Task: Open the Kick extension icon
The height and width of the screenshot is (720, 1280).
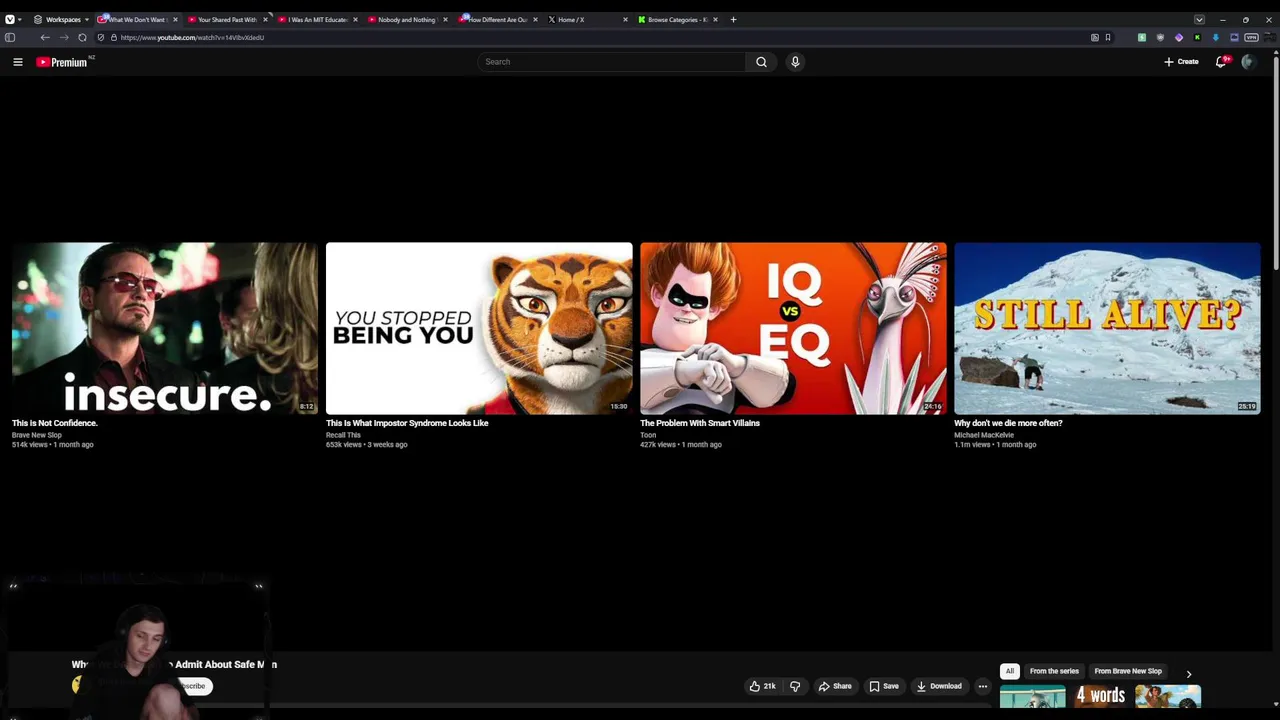Action: (1197, 37)
